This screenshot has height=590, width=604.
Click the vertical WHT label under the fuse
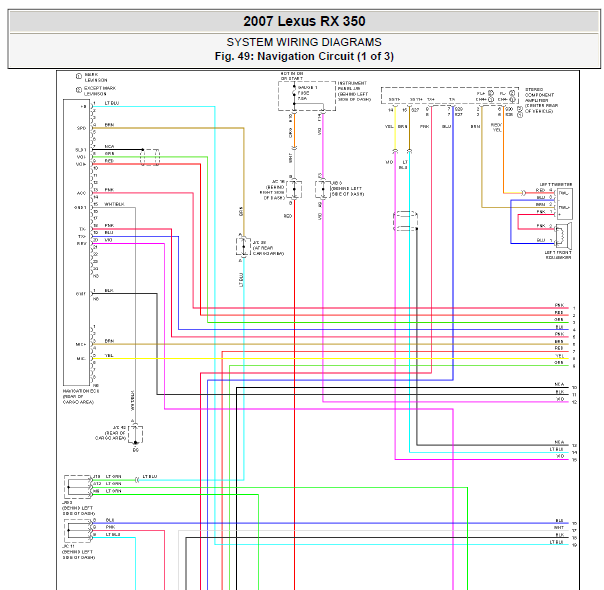291,158
